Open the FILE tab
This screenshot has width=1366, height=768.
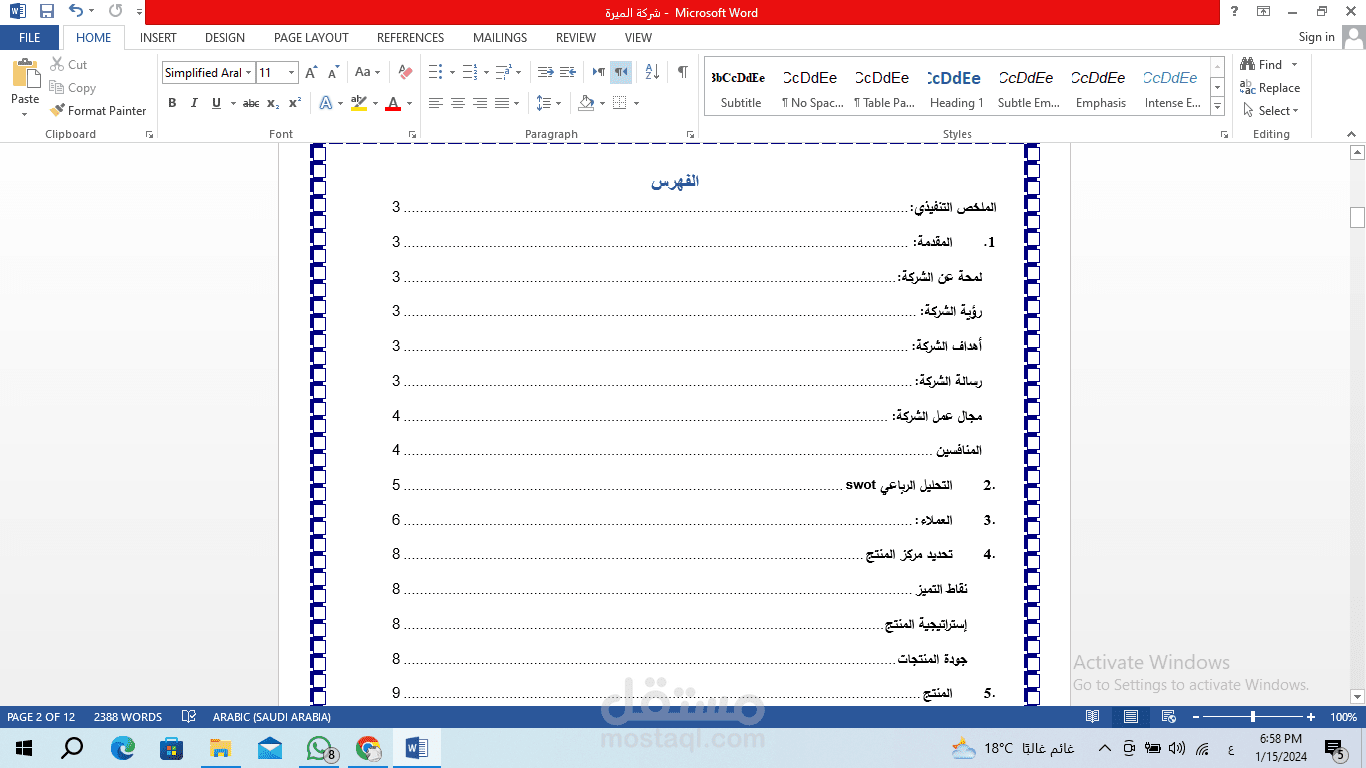(30, 38)
